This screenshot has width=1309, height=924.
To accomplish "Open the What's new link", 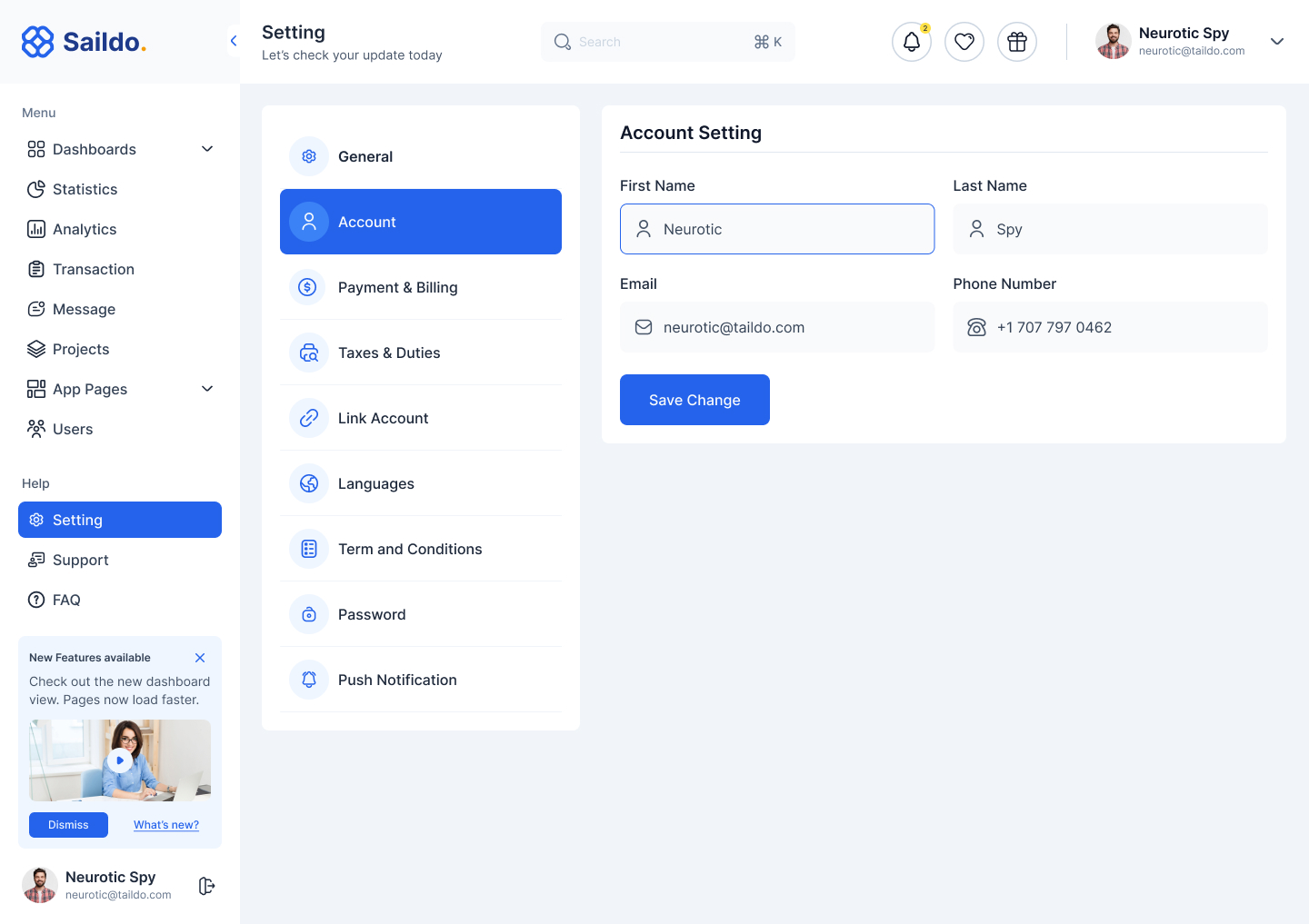I will pyautogui.click(x=165, y=824).
